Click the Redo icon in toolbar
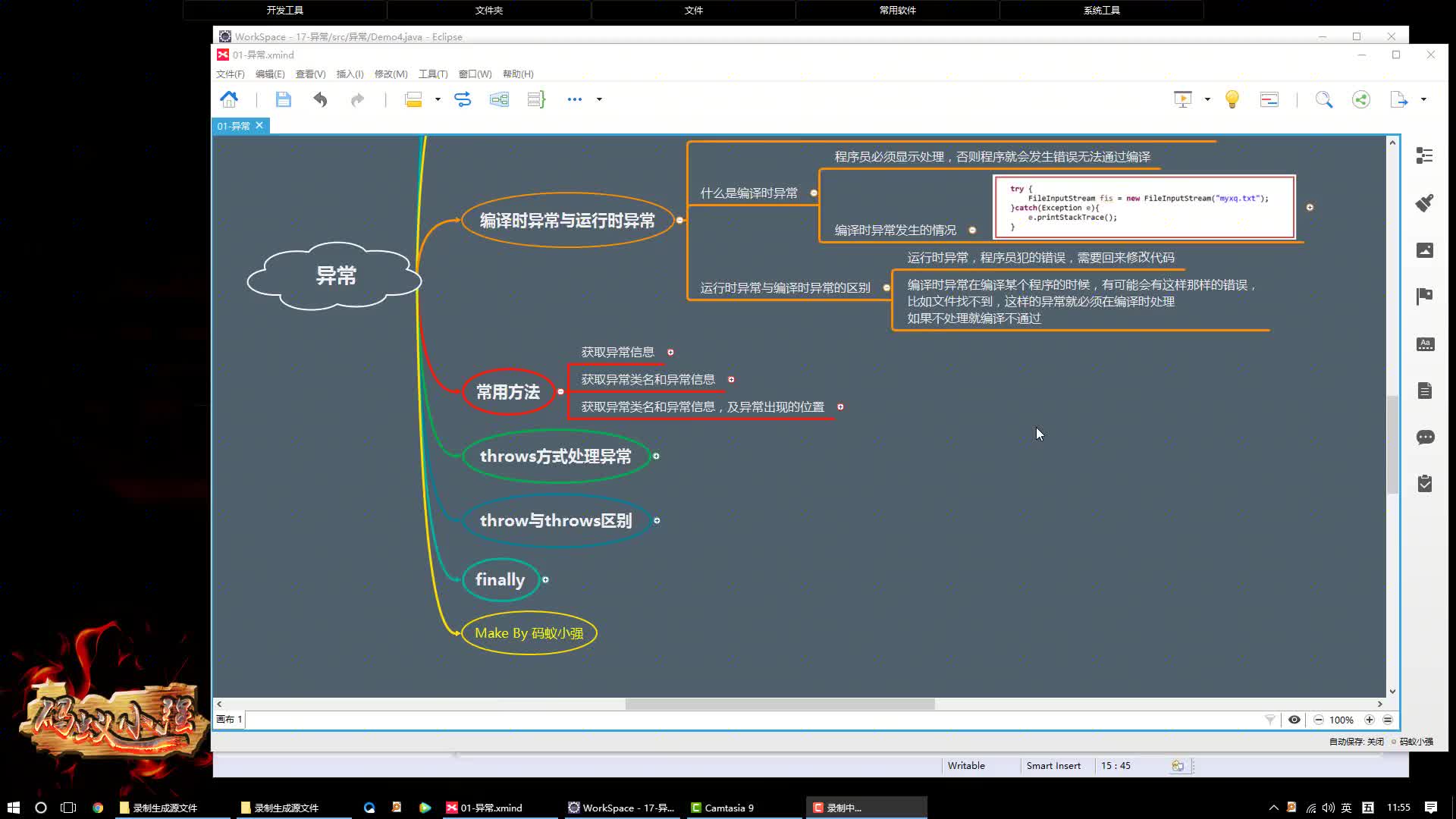1456x819 pixels. [357, 98]
